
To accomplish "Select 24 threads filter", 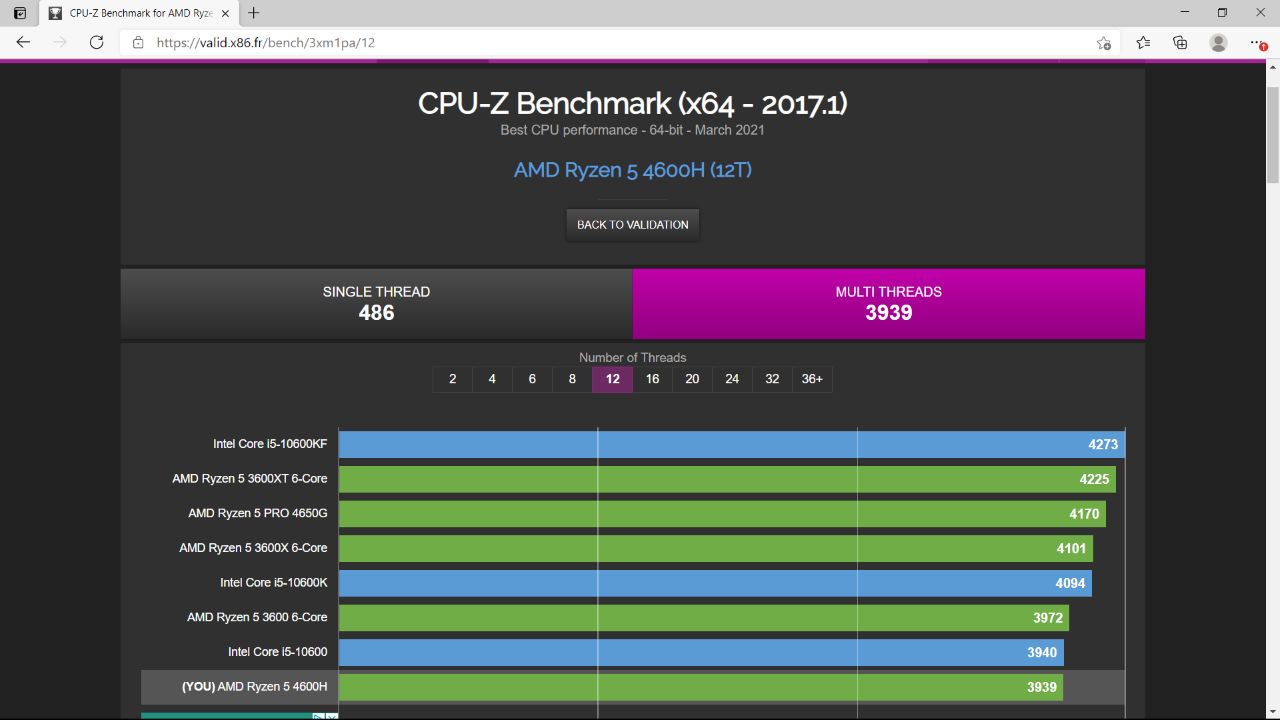I will [732, 379].
